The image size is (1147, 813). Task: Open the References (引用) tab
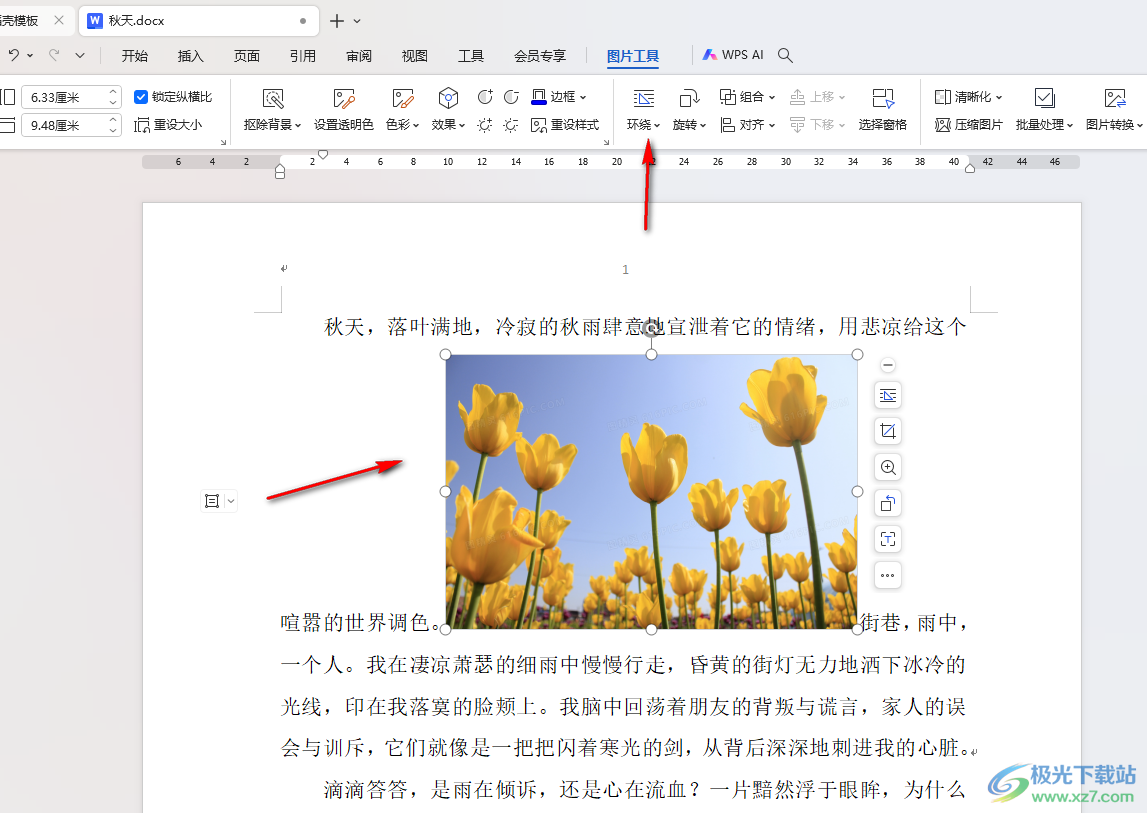pos(302,56)
